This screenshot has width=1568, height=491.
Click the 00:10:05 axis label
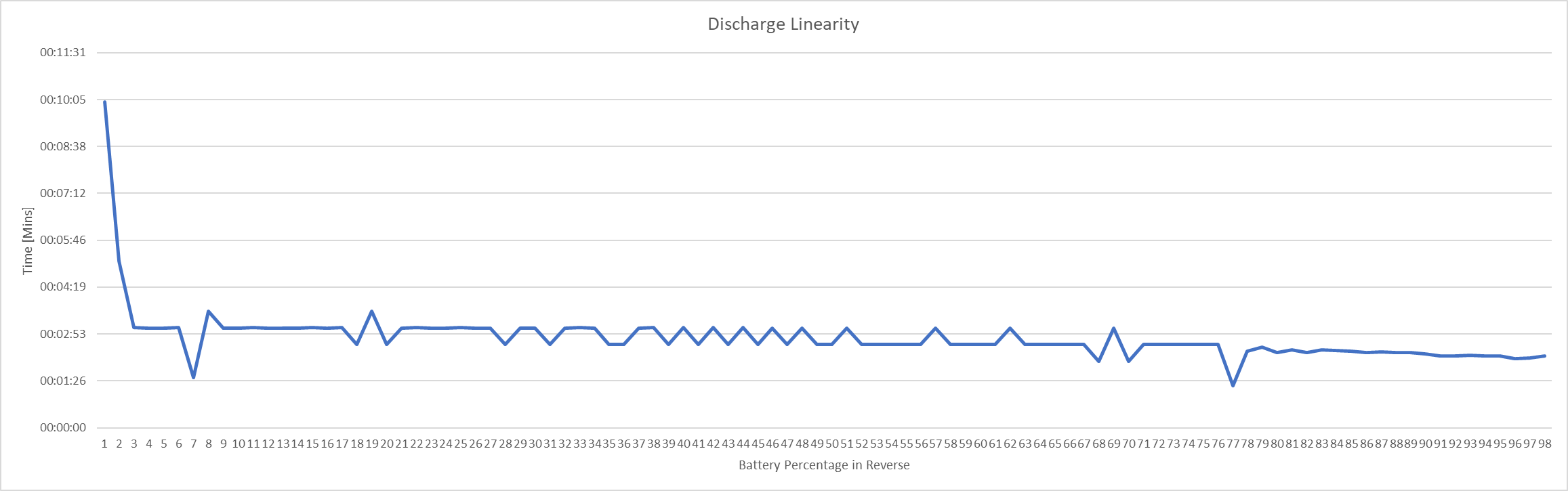coord(63,100)
